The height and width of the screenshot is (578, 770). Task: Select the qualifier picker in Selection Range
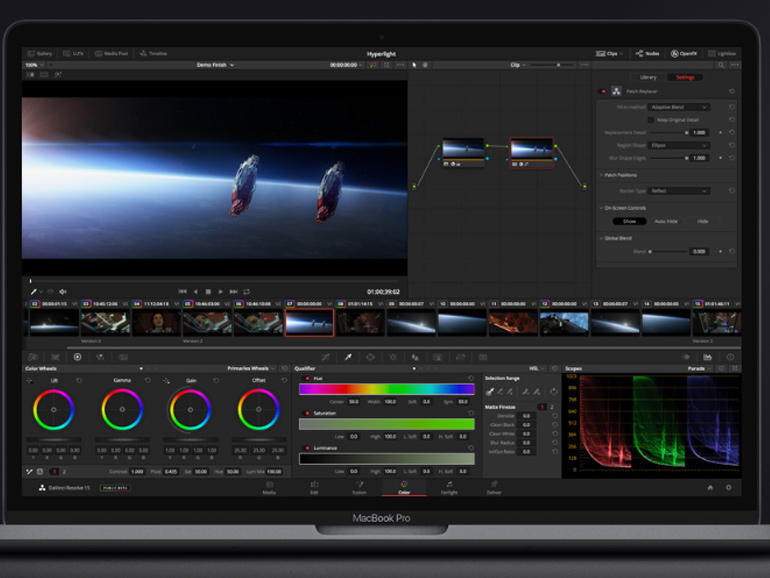point(490,391)
